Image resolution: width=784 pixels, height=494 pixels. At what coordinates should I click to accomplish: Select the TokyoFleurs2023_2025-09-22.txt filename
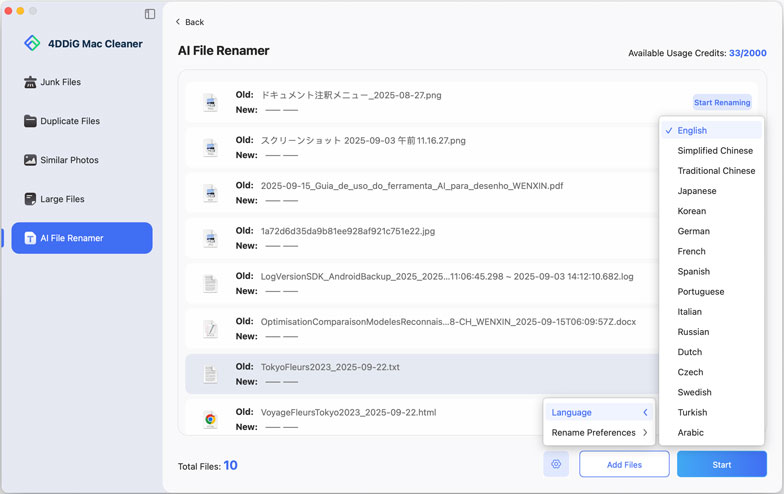click(x=330, y=367)
